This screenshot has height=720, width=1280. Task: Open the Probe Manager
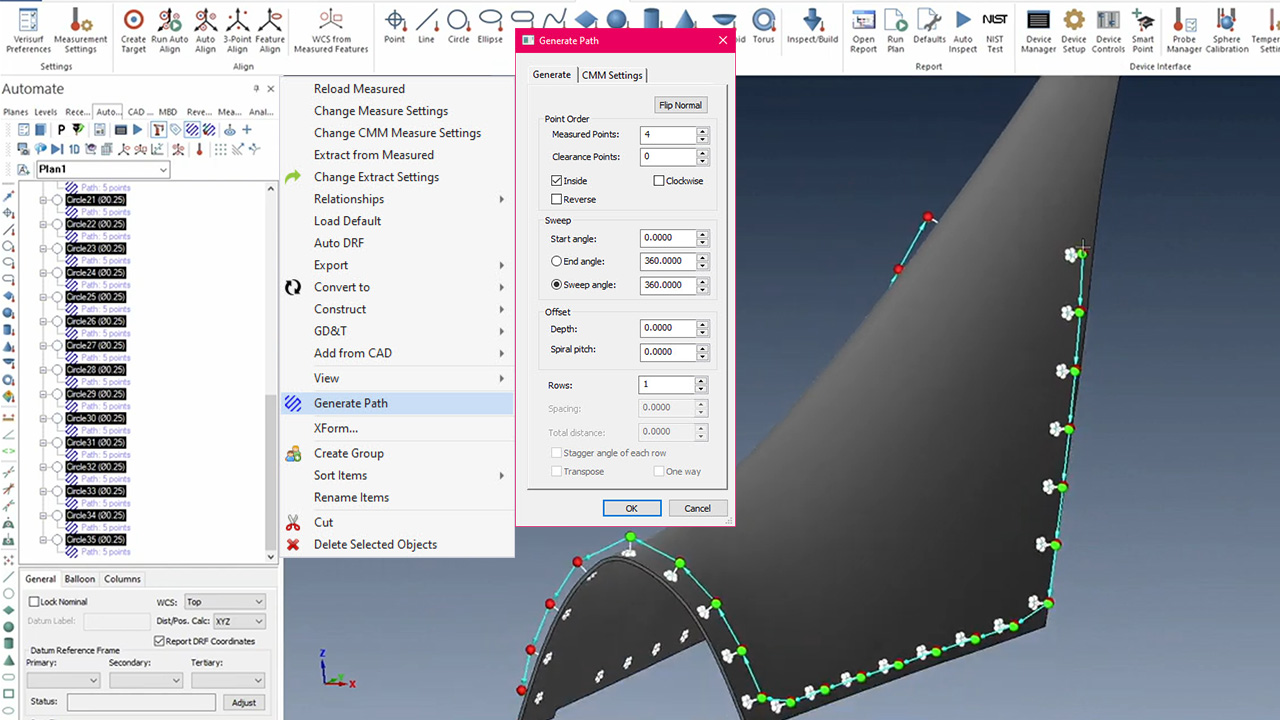point(1184,31)
